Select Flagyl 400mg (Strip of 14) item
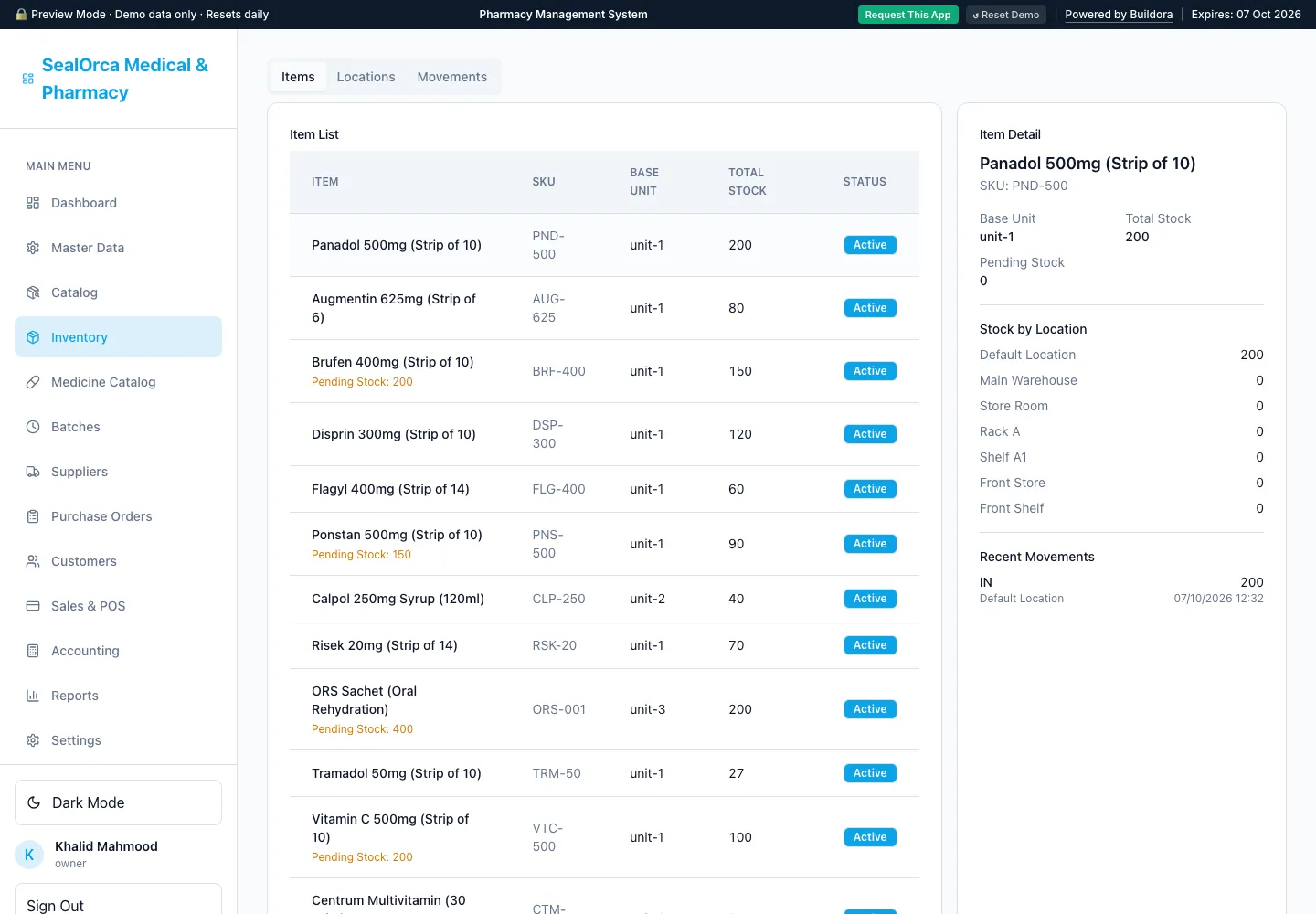Screen dimensions: 1316x914 tap(604, 489)
